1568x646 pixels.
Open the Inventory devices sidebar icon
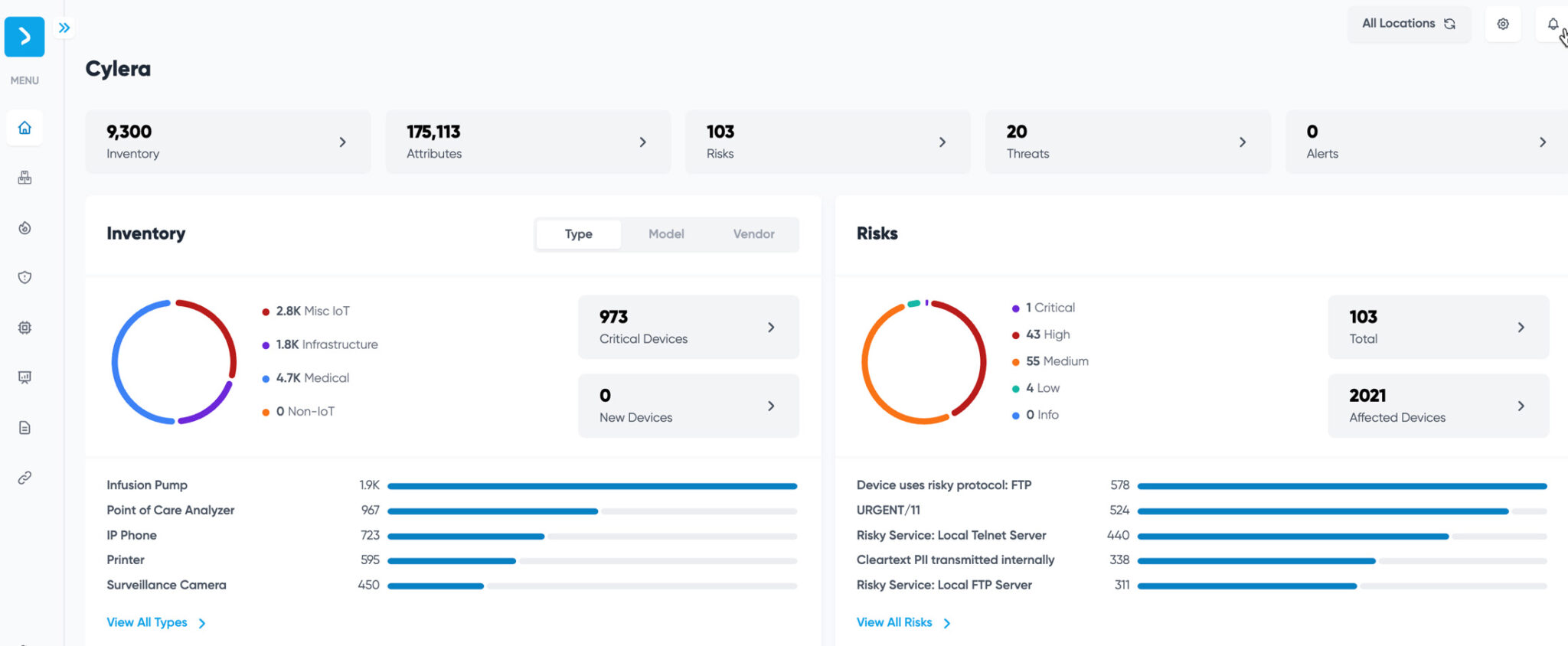pyautogui.click(x=24, y=178)
